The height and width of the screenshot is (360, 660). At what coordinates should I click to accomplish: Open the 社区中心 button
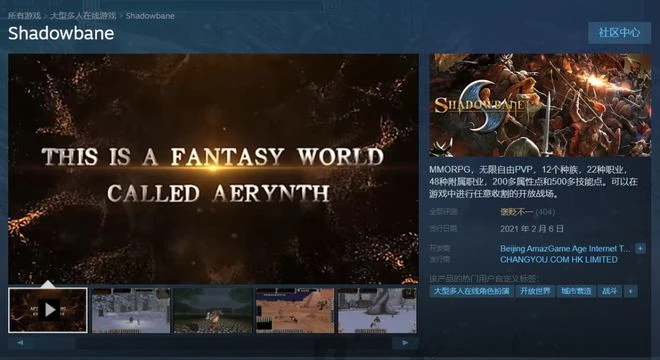point(619,32)
